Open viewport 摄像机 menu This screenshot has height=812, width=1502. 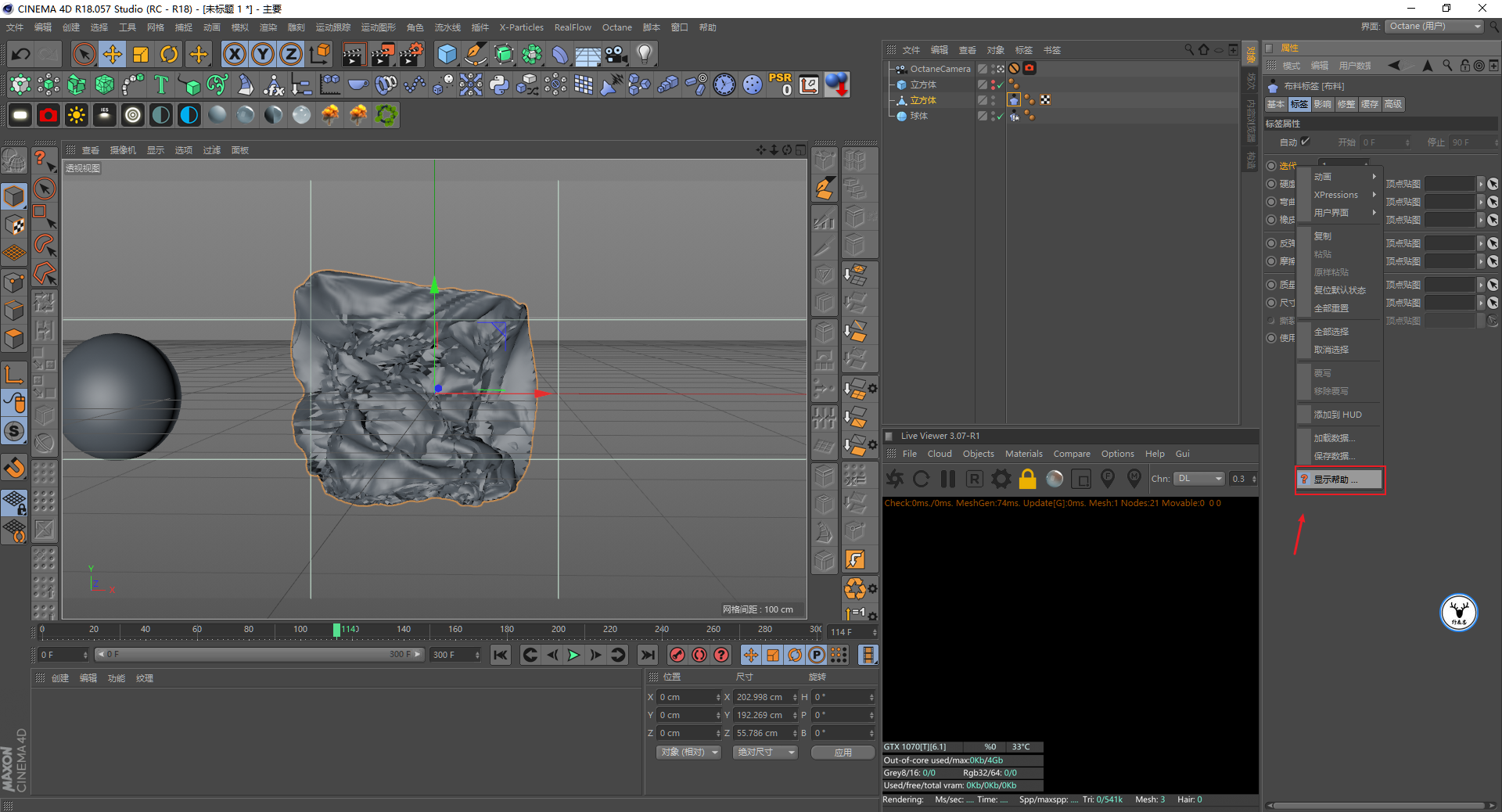123,150
